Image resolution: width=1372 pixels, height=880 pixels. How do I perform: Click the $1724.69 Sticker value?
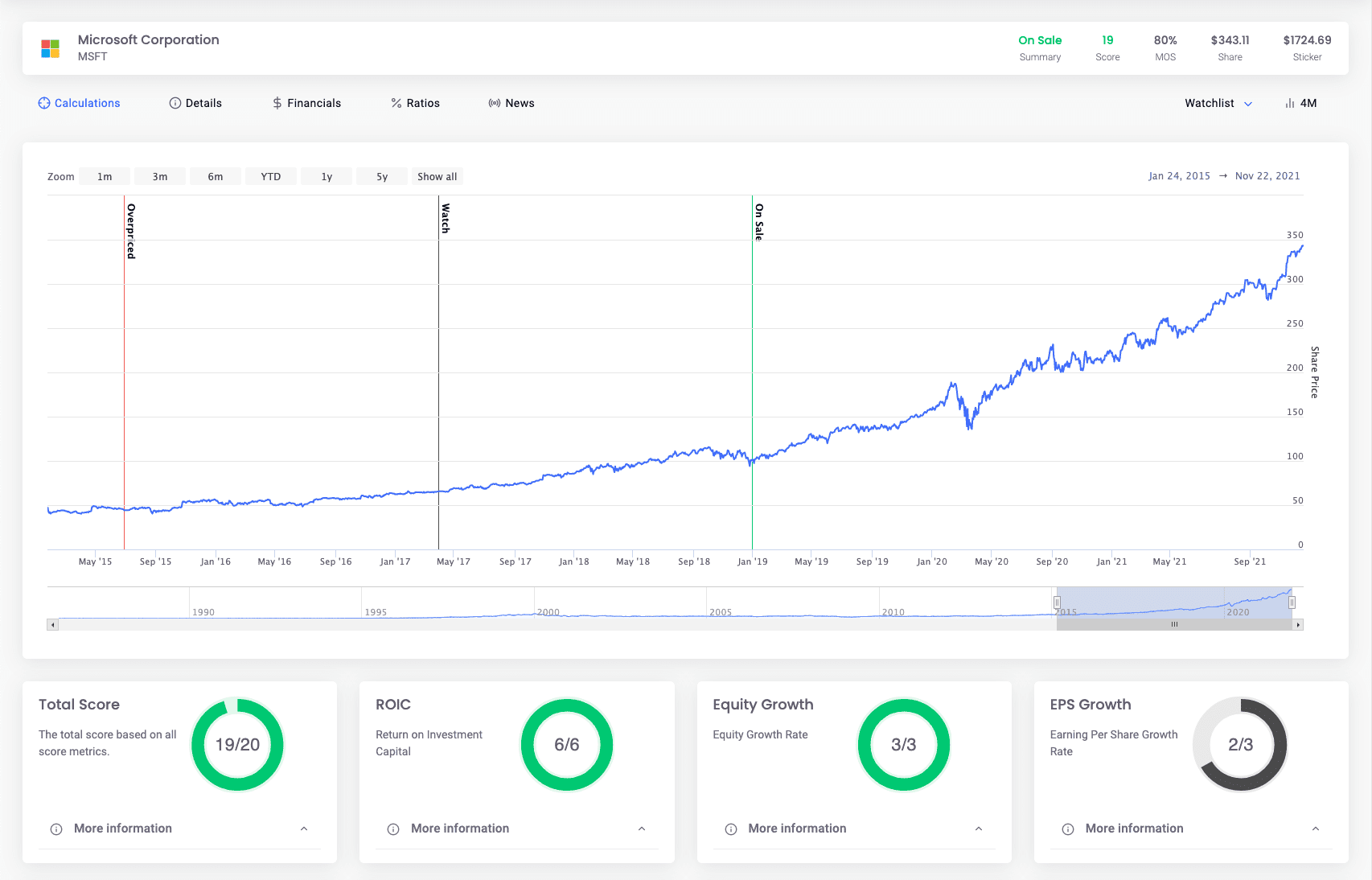tap(1307, 40)
